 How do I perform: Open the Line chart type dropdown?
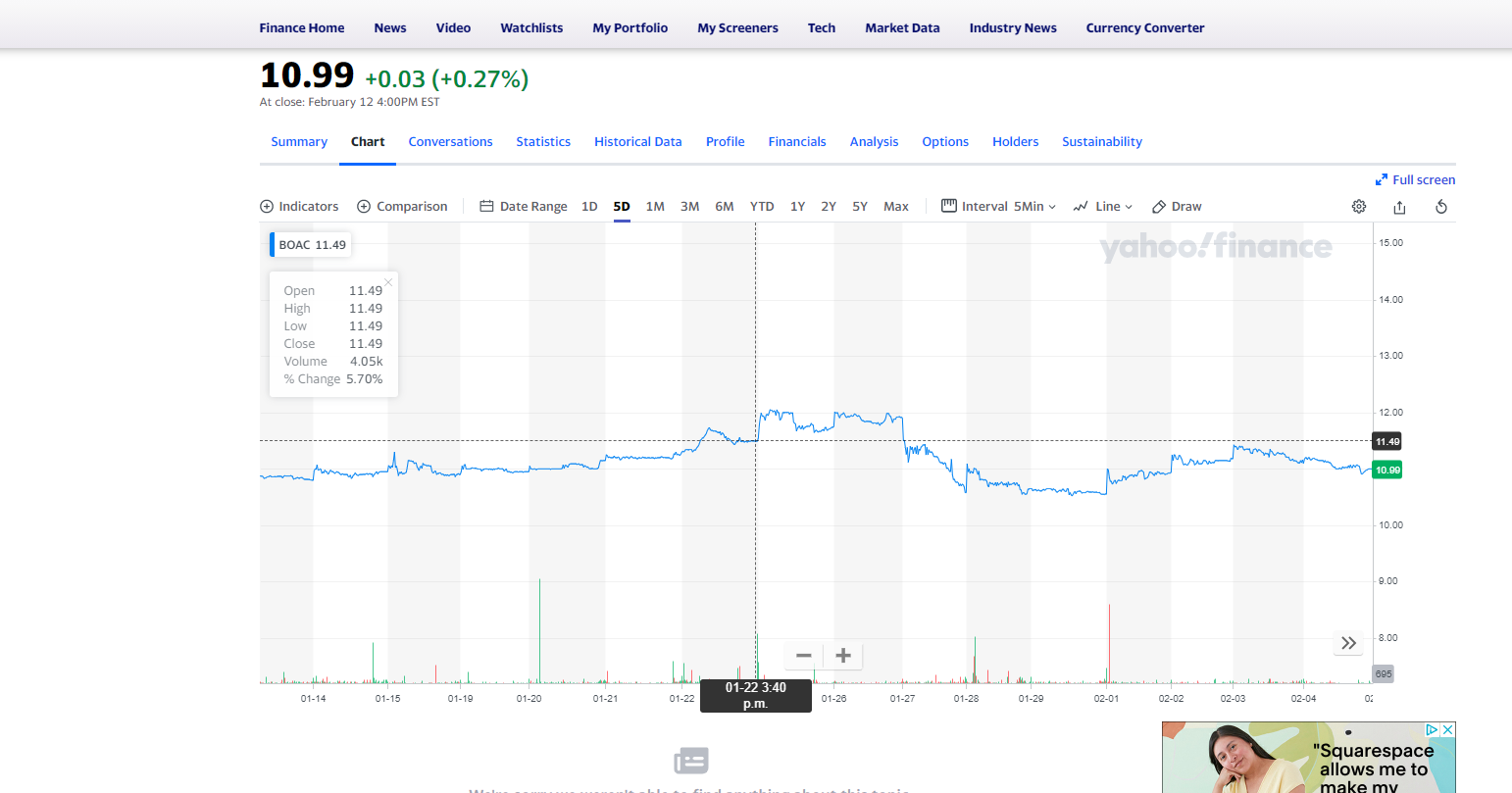pos(1103,207)
